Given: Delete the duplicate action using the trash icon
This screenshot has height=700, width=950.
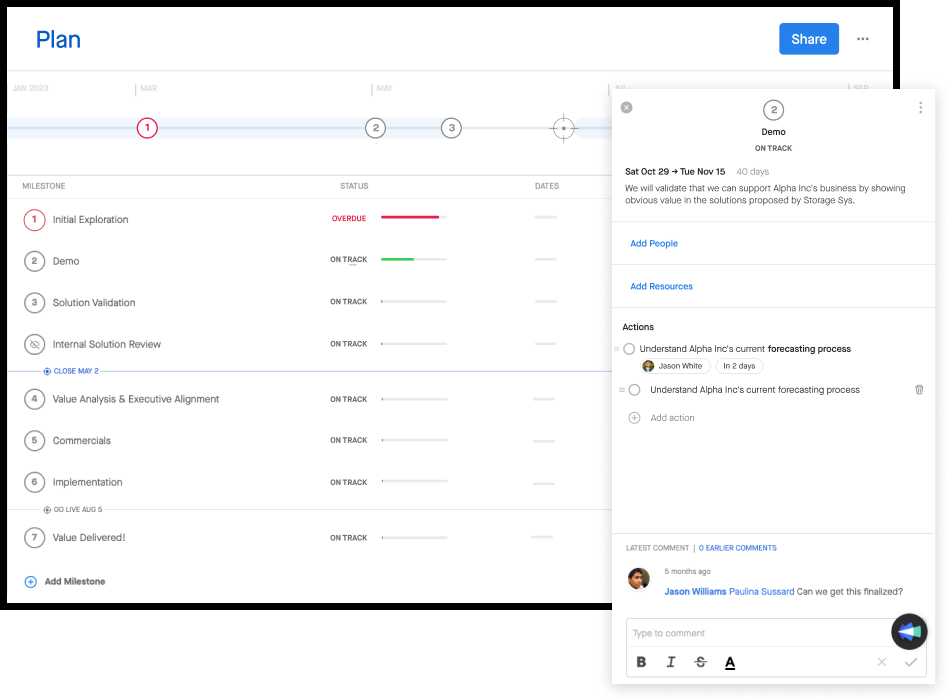Looking at the screenshot, I should (x=919, y=389).
